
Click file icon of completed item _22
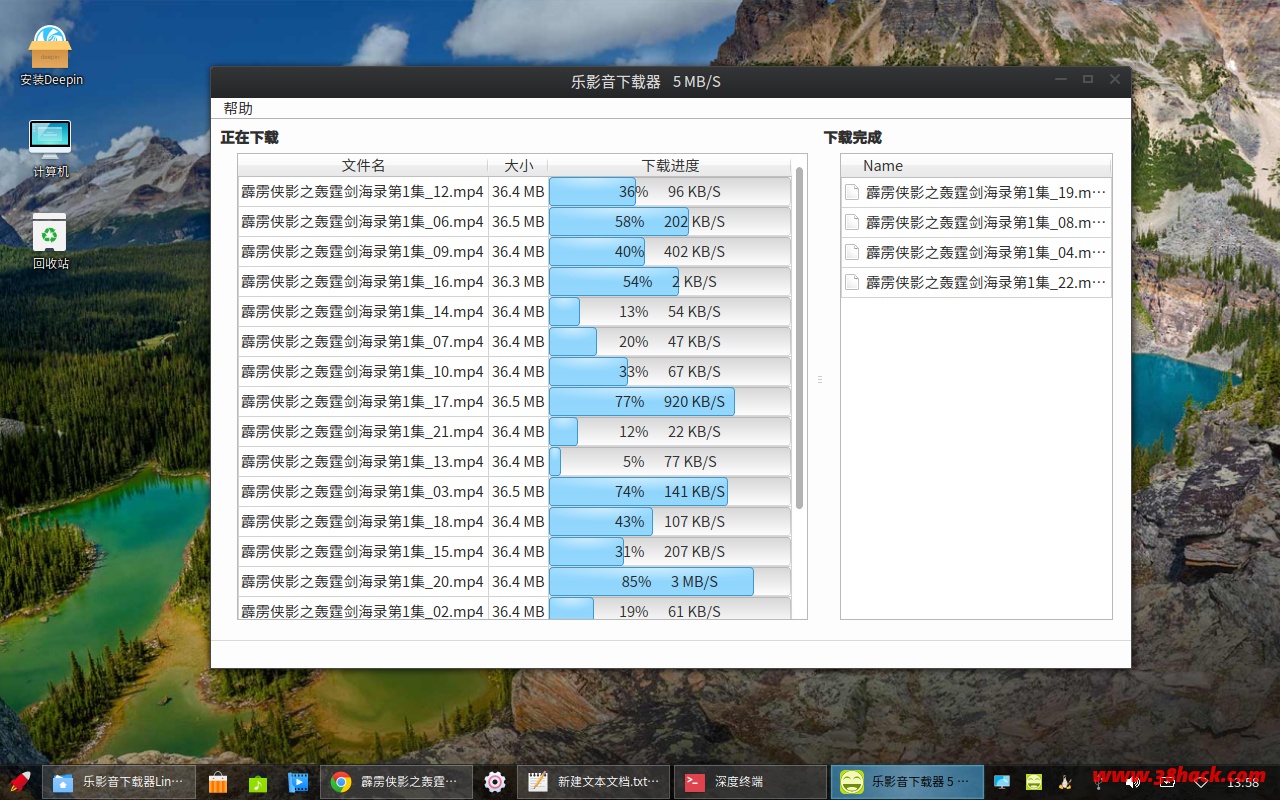852,282
